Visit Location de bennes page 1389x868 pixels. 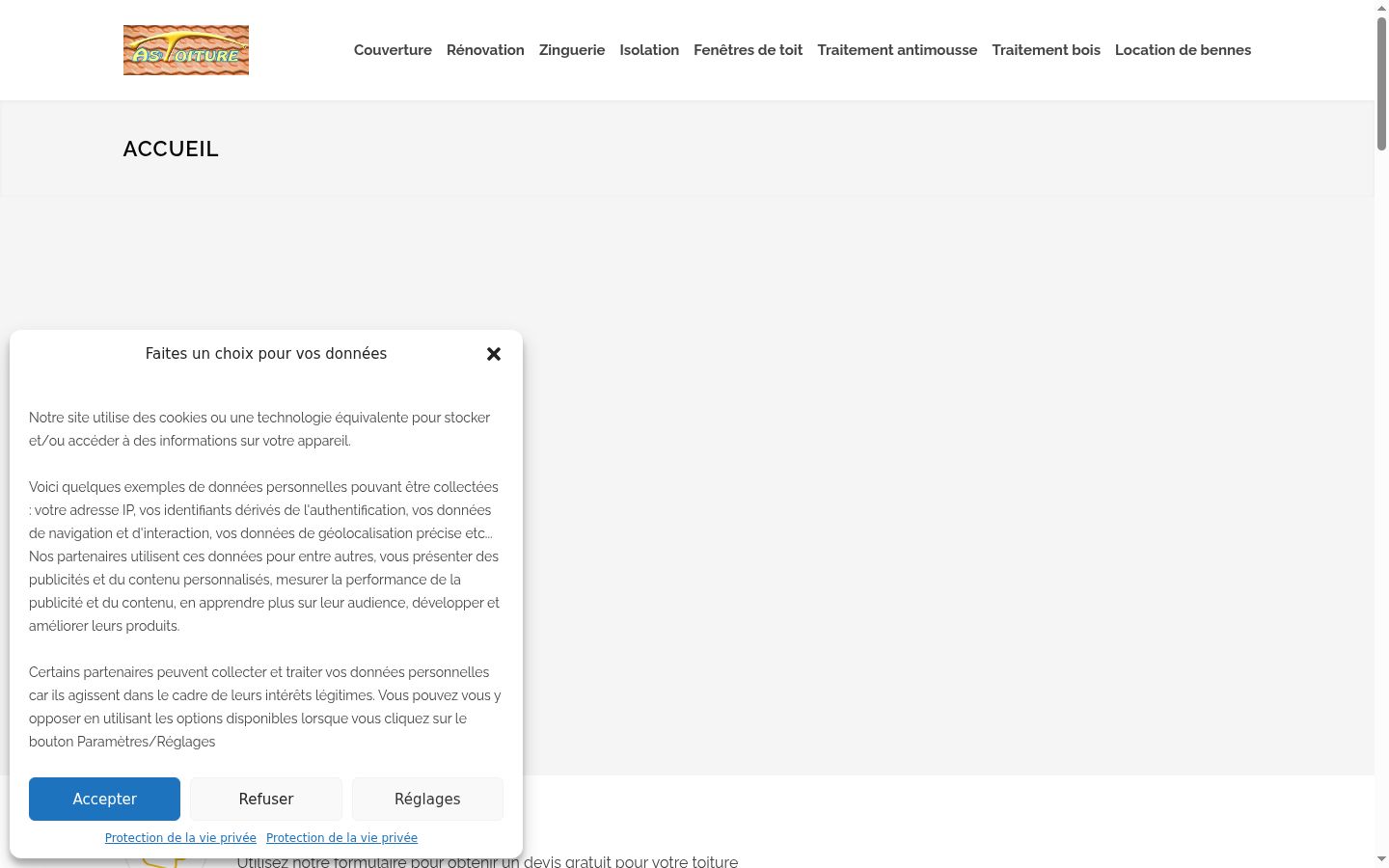[1183, 50]
